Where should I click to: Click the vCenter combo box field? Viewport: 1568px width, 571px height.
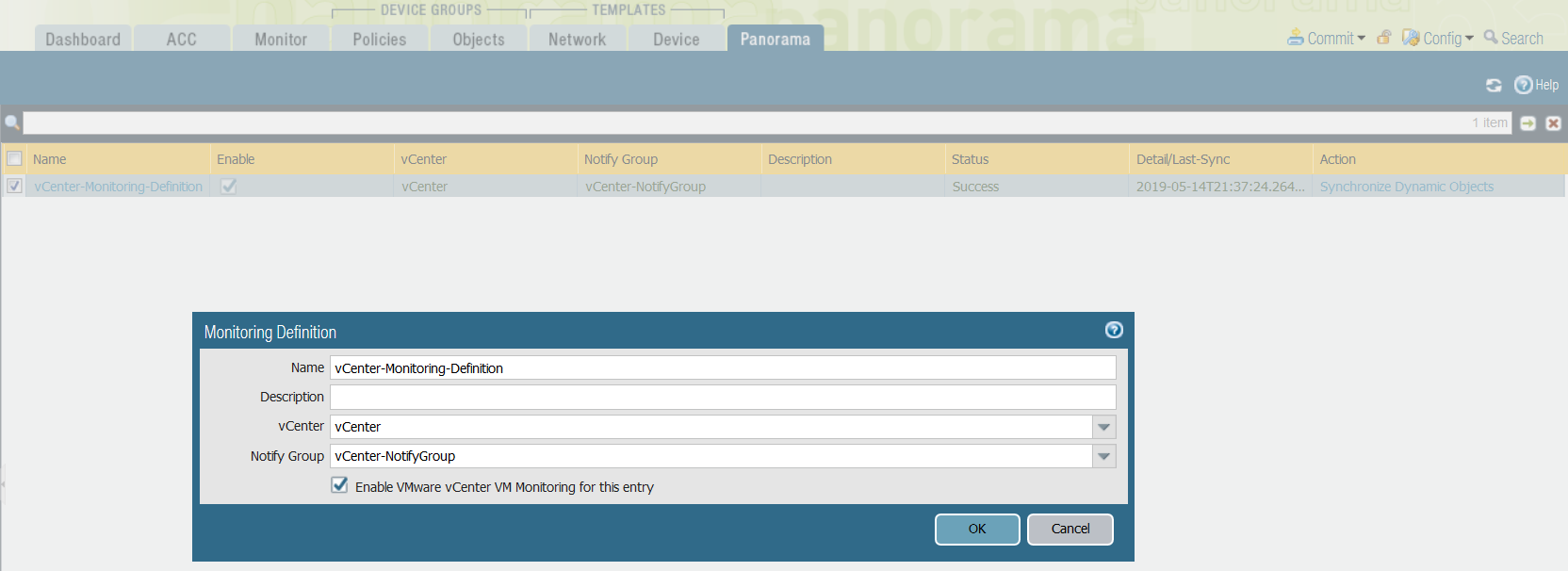click(x=711, y=427)
